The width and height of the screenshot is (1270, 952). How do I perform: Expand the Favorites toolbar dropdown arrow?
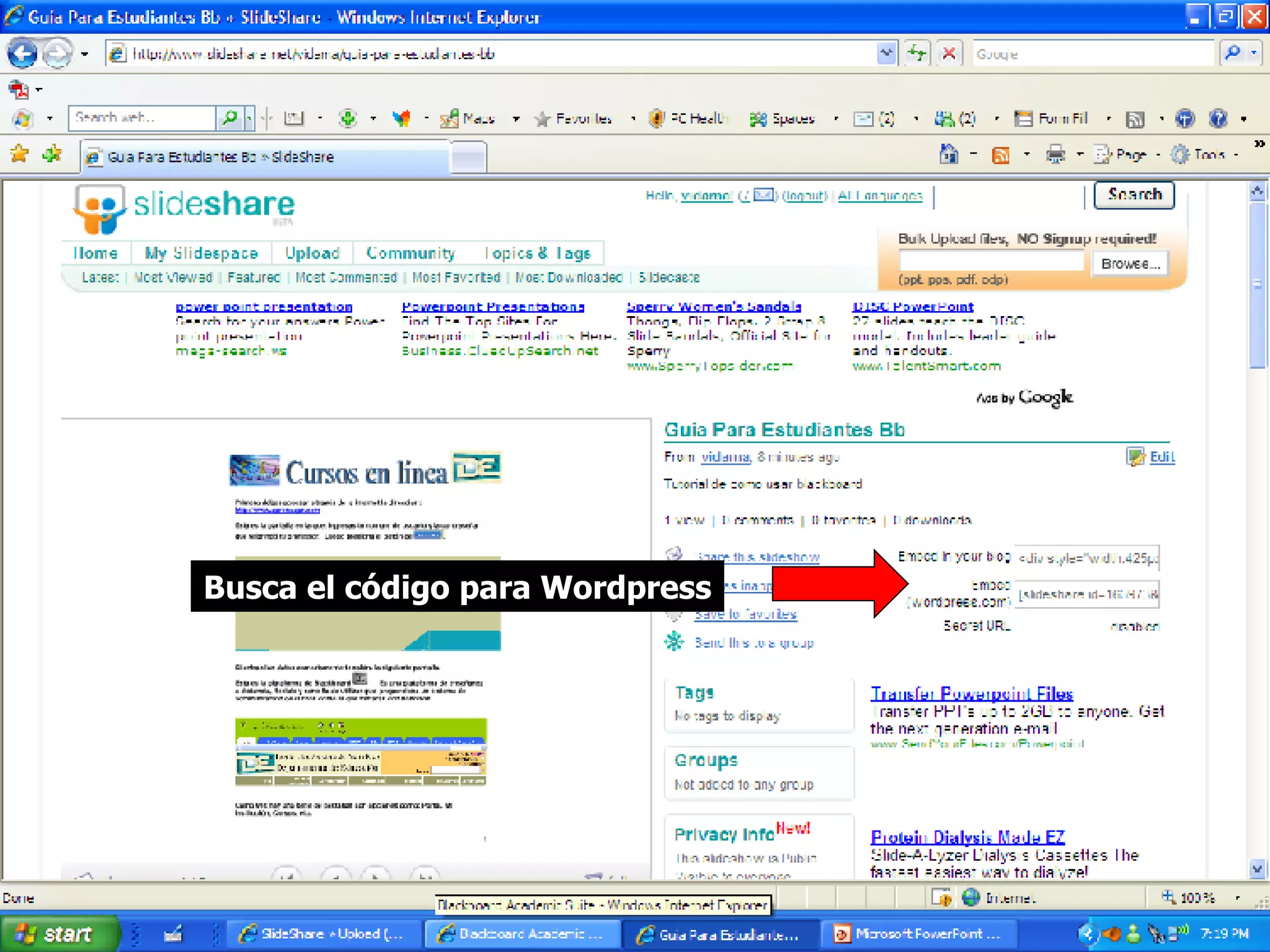(633, 118)
